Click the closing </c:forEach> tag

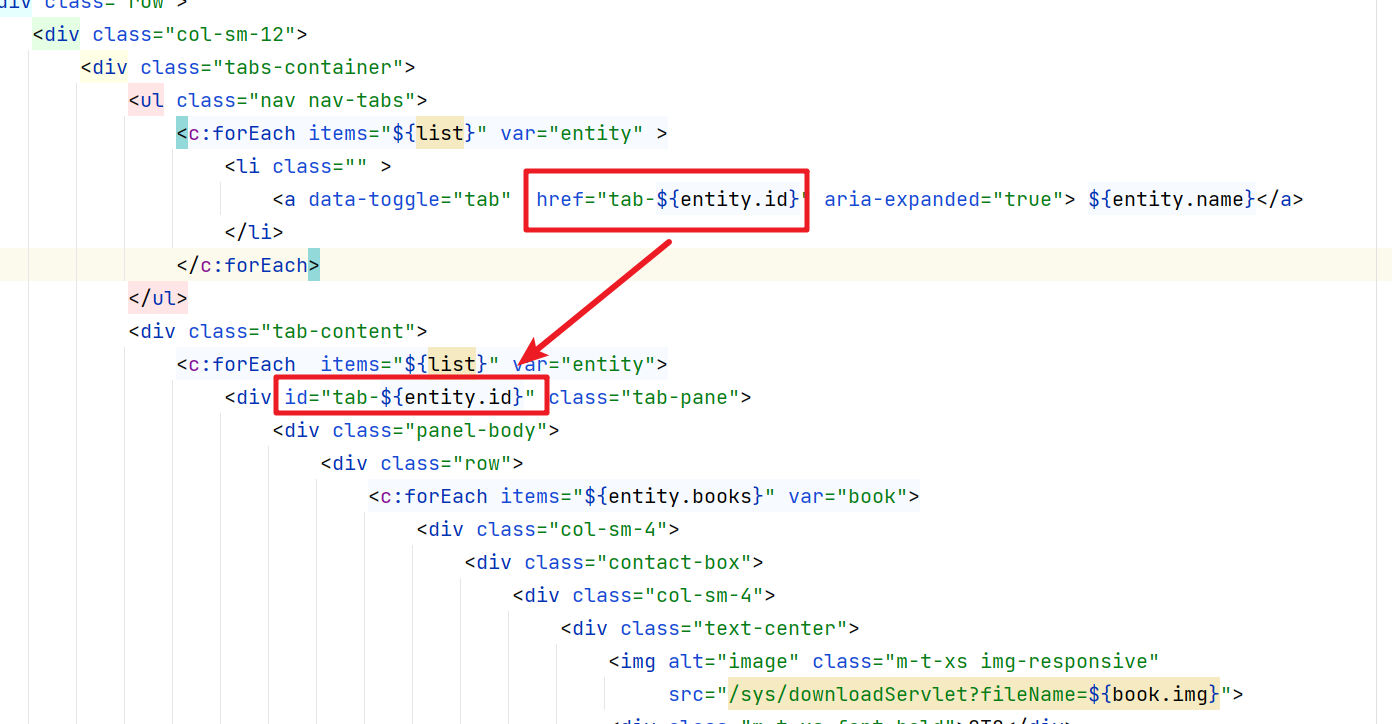[248, 266]
